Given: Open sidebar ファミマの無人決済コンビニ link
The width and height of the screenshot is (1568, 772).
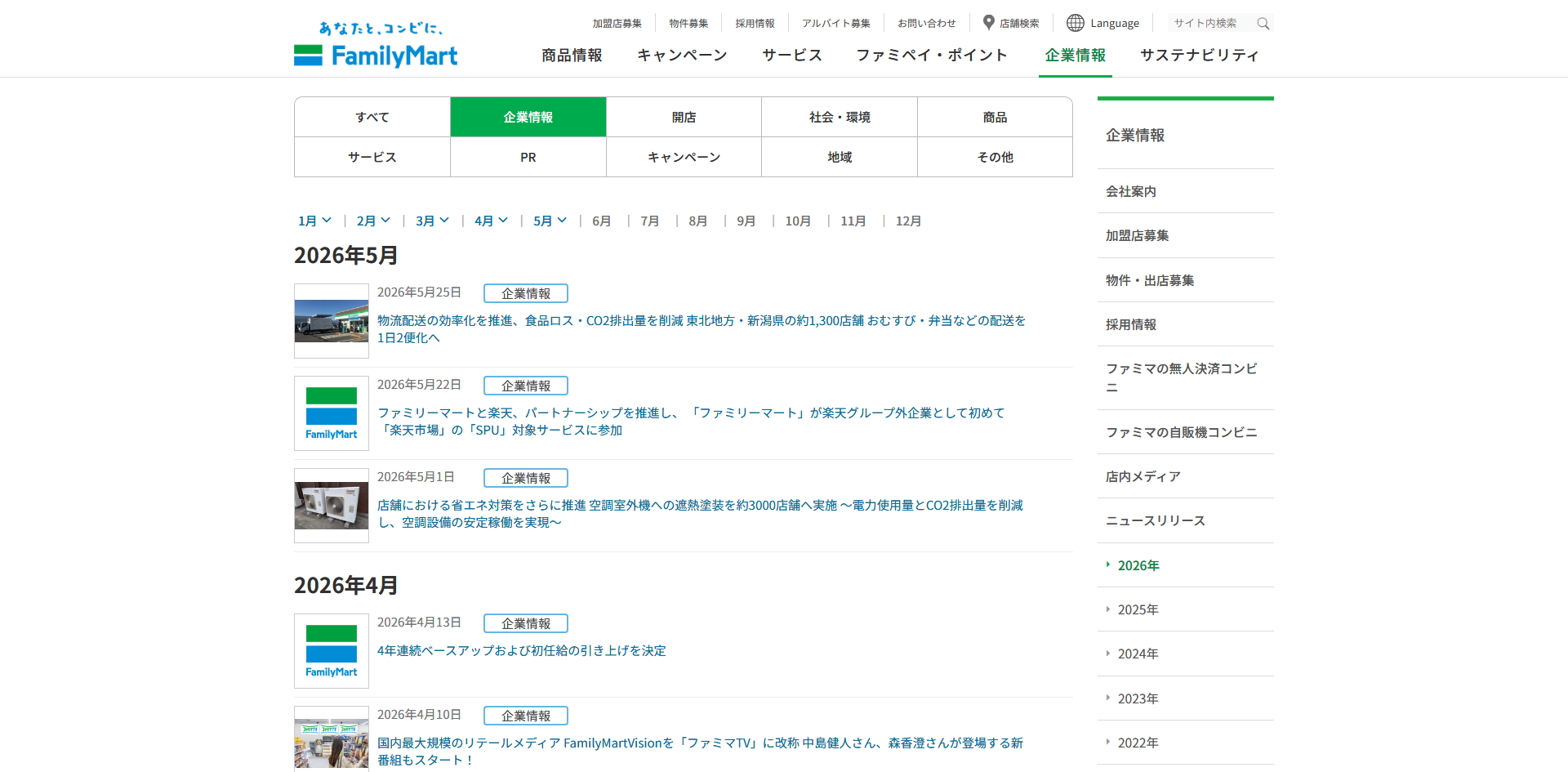Looking at the screenshot, I should (x=1186, y=378).
